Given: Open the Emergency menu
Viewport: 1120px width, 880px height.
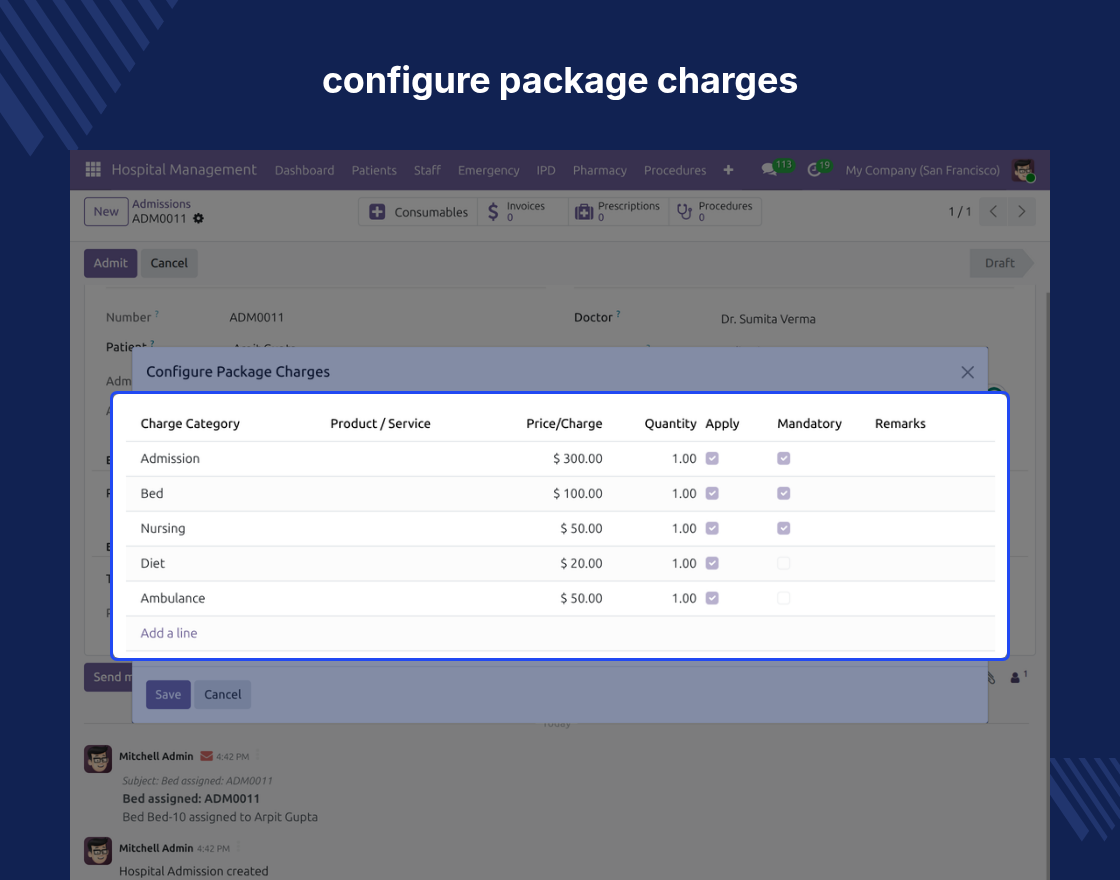Looking at the screenshot, I should pyautogui.click(x=489, y=170).
